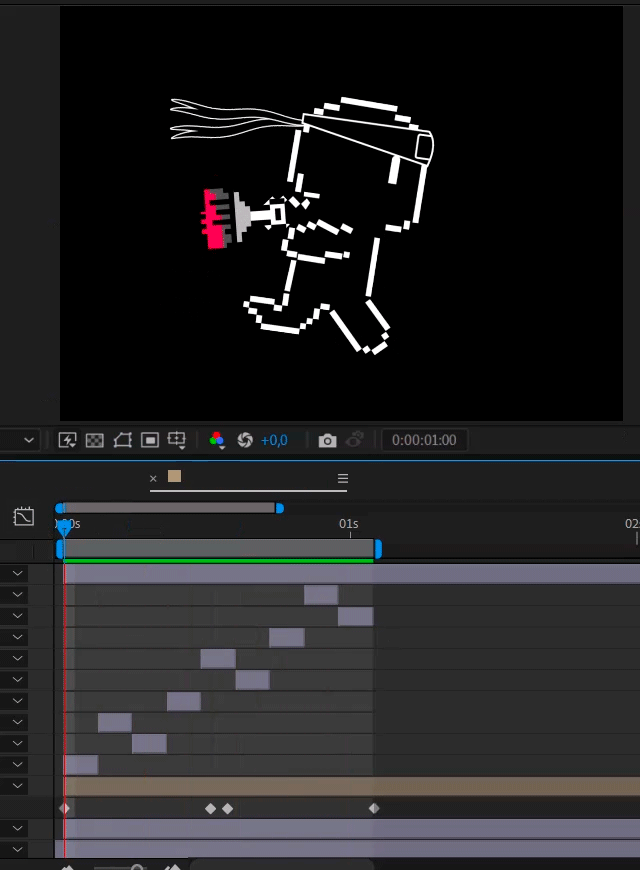640x870 pixels.
Task: Select the tan-colored composition tab
Action: [x=174, y=477]
